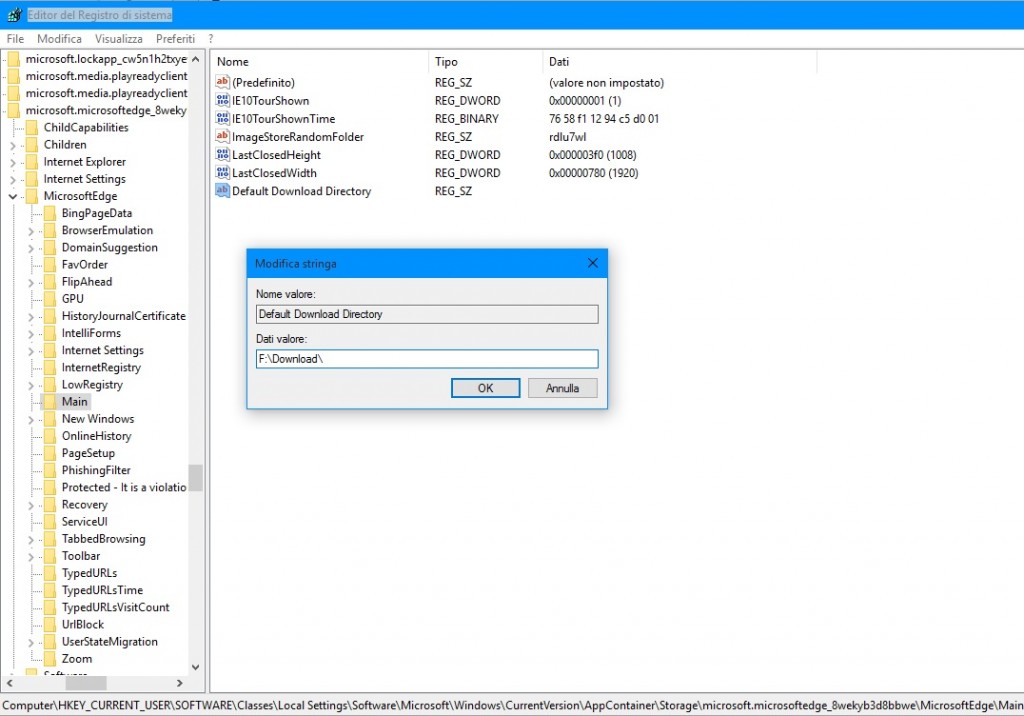The image size is (1024, 716).
Task: Select the LowRegistry tree key
Action: [x=92, y=385]
